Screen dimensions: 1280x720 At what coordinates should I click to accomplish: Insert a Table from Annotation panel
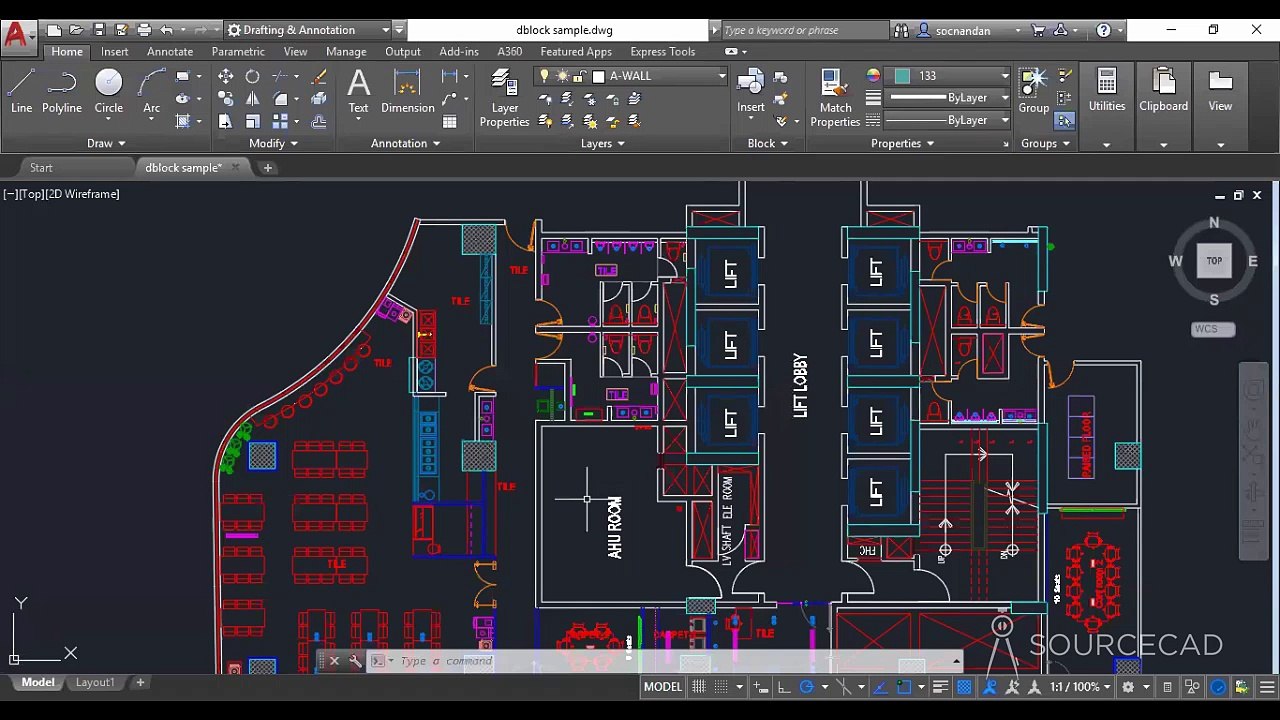pos(450,121)
